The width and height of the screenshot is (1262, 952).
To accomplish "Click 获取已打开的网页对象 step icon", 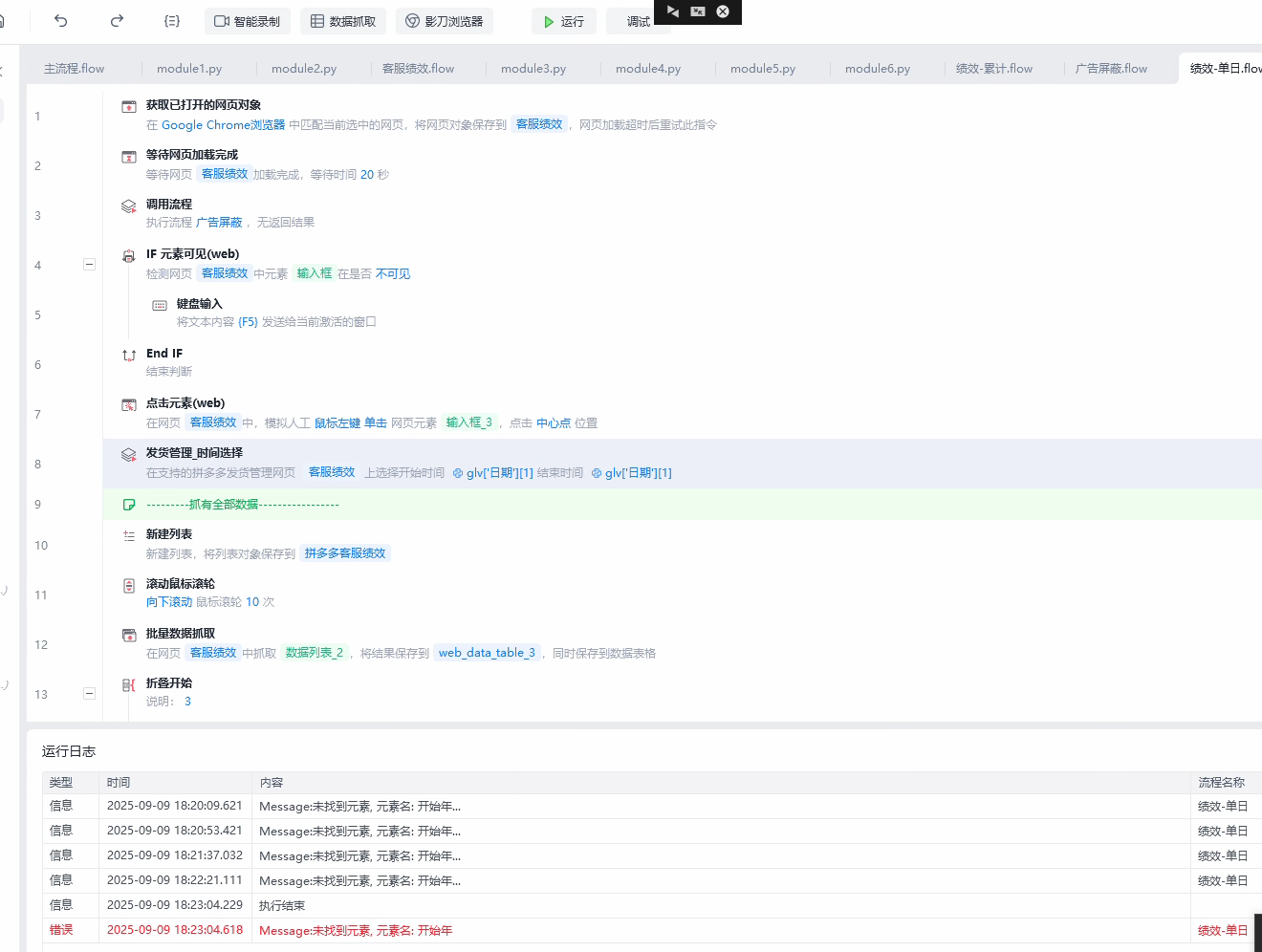I will 129,107.
